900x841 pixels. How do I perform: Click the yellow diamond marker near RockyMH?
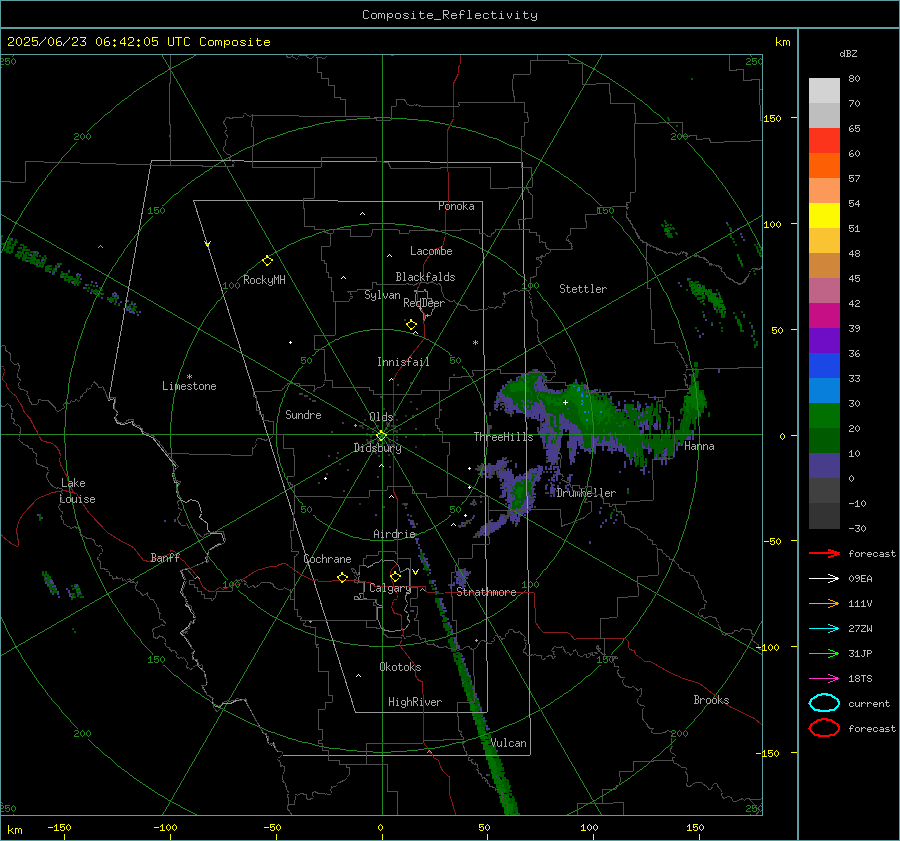(x=267, y=261)
